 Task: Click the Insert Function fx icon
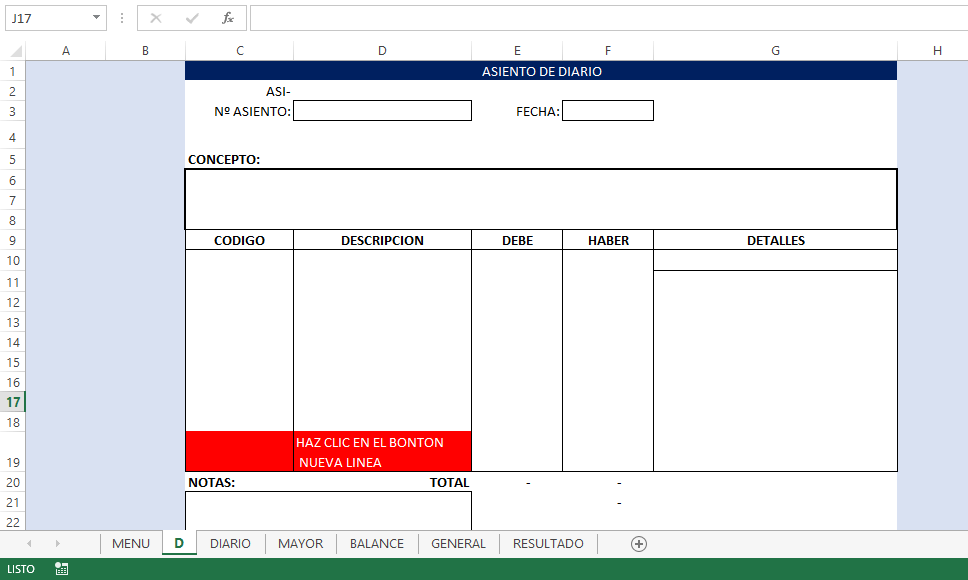pos(228,18)
